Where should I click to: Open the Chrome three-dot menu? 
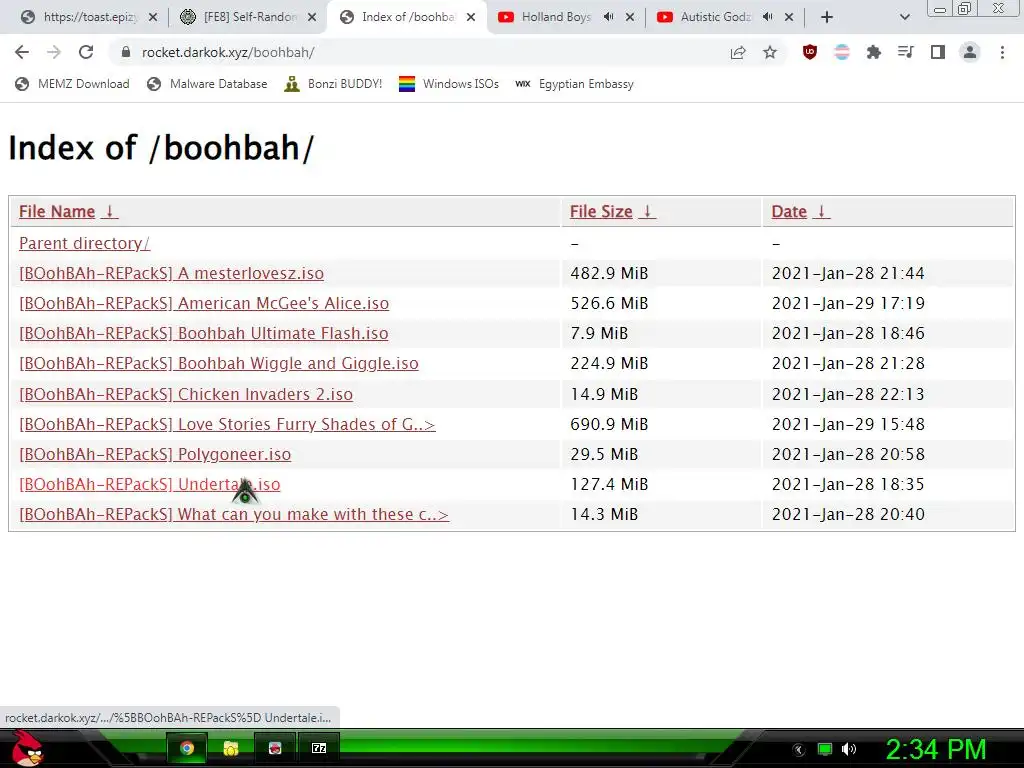(1002, 52)
